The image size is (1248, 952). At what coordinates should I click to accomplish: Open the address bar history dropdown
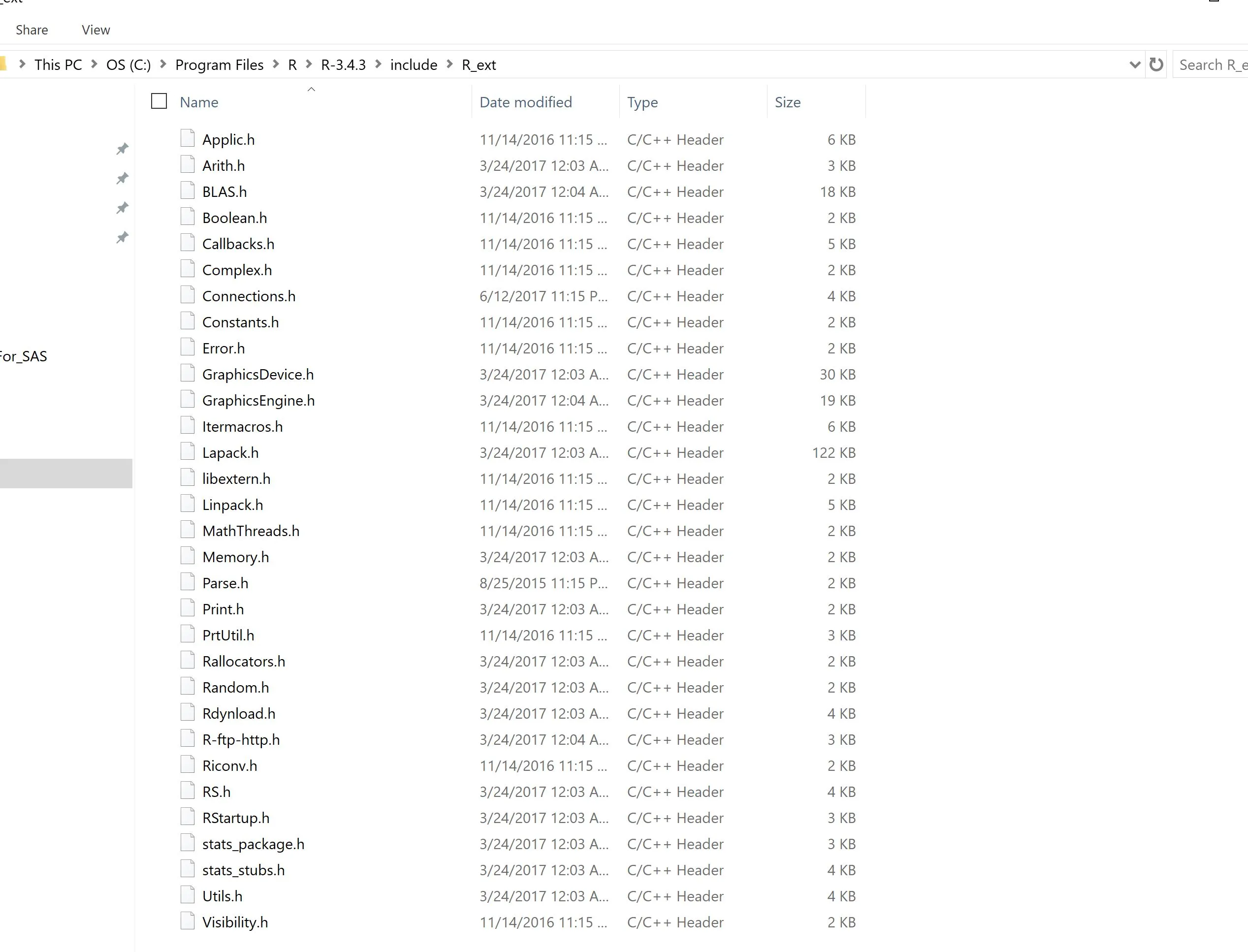pos(1135,64)
